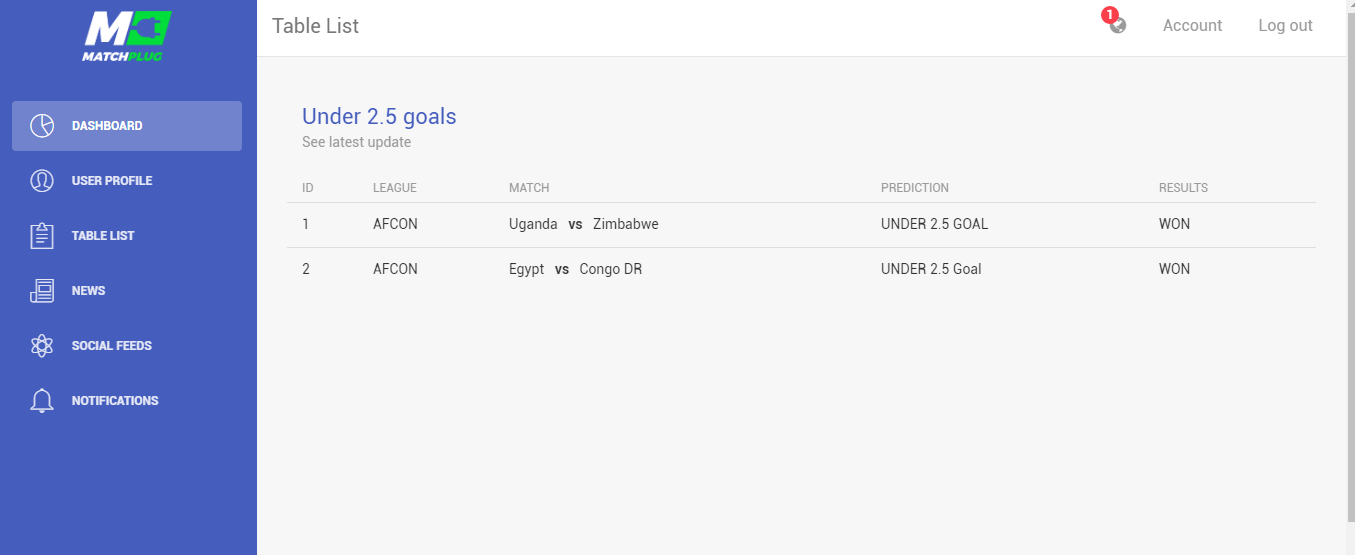This screenshot has height=555, width=1355.
Task: Open the globe icon with red badge
Action: pos(1117,25)
